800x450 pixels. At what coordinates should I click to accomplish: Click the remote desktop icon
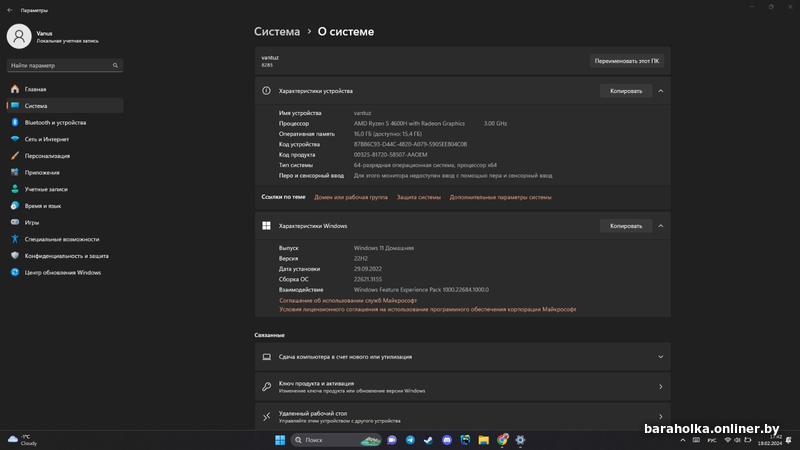pos(266,417)
